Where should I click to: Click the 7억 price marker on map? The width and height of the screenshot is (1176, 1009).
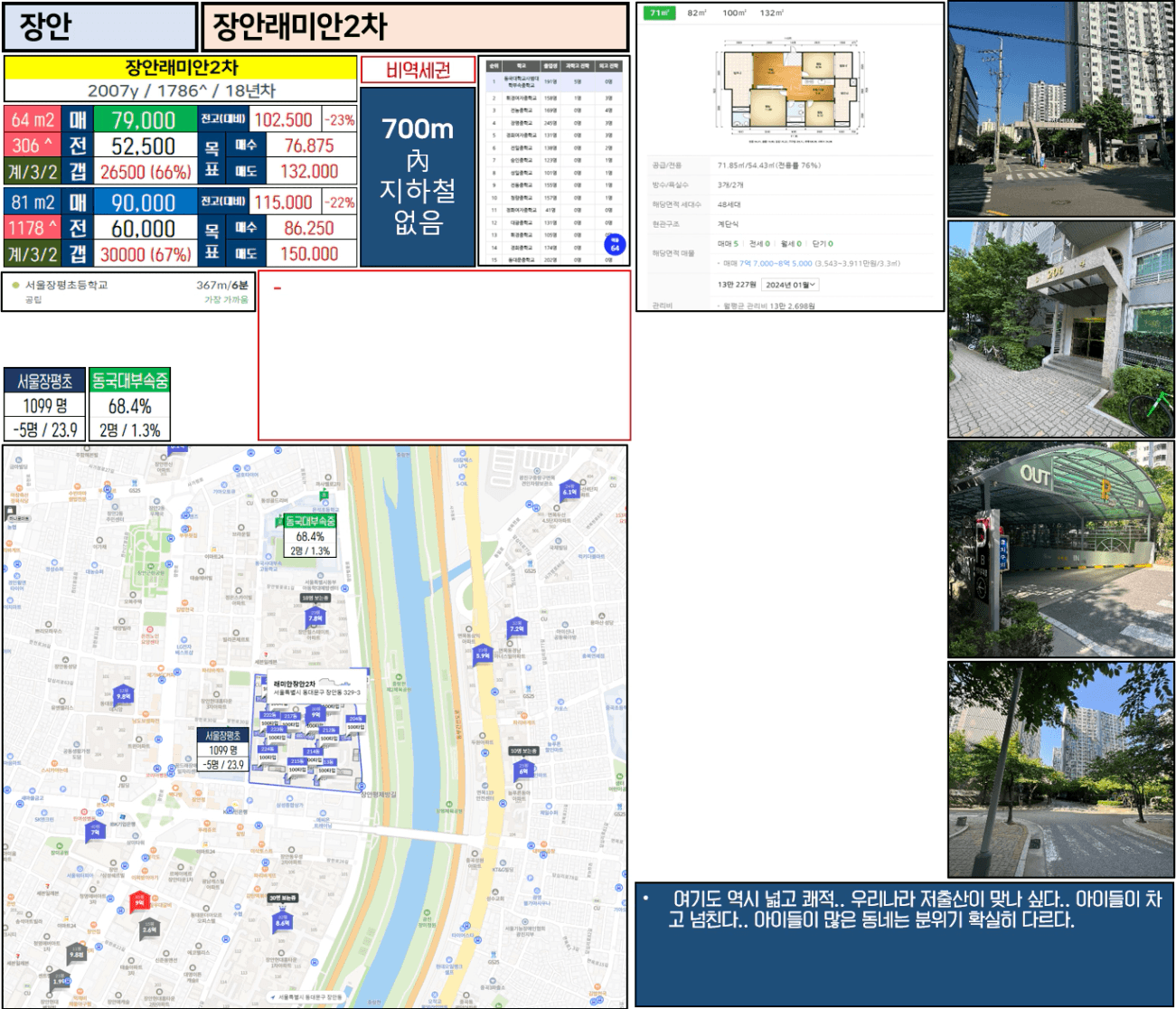(95, 830)
